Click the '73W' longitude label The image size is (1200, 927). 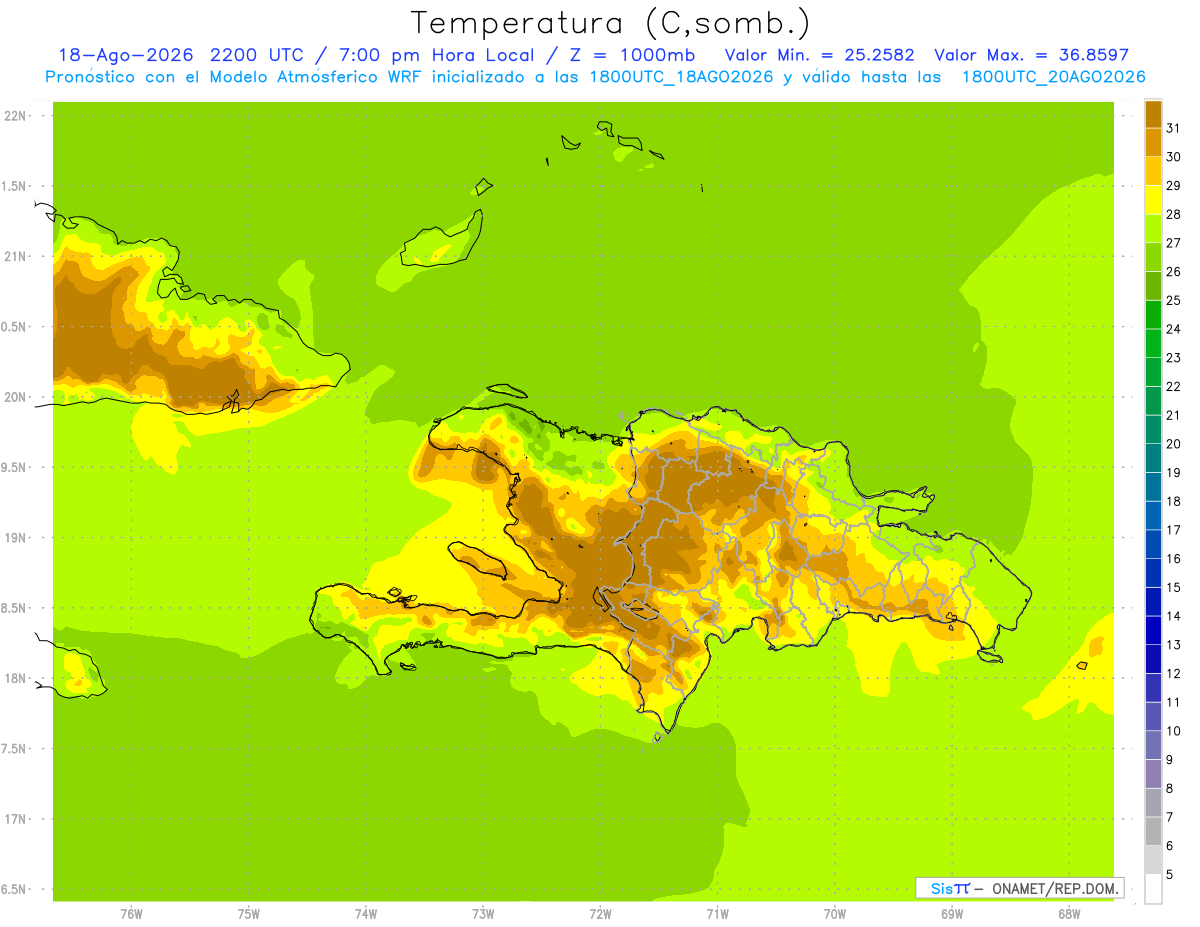point(483,914)
